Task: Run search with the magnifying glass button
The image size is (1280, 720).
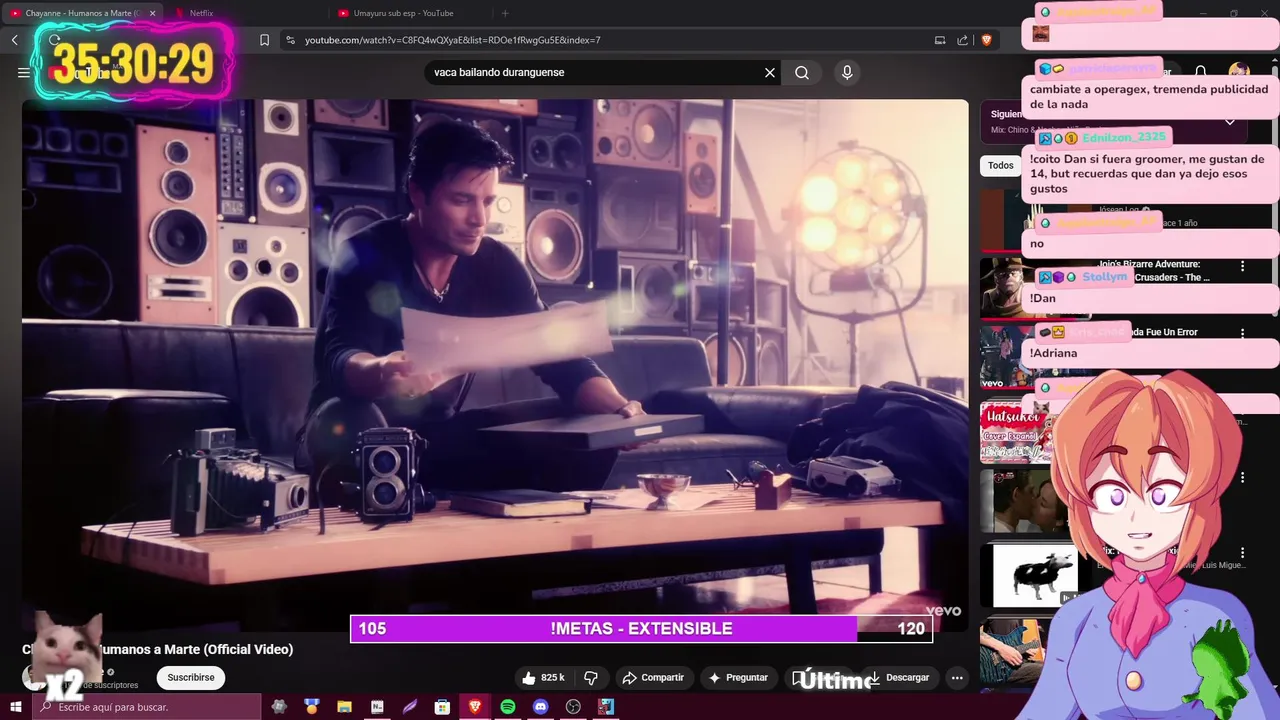Action: [802, 72]
